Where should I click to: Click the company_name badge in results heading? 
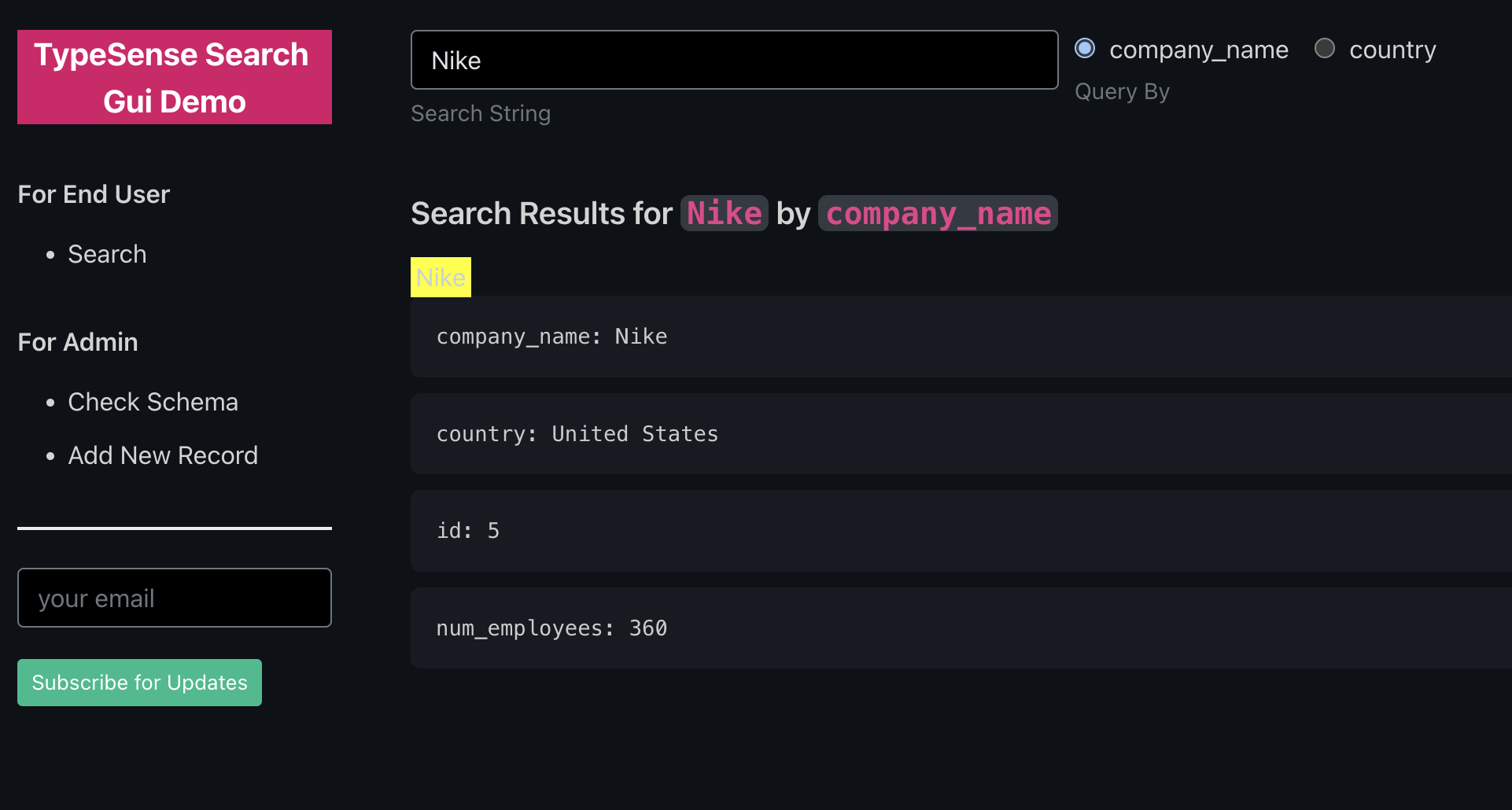[x=937, y=212]
